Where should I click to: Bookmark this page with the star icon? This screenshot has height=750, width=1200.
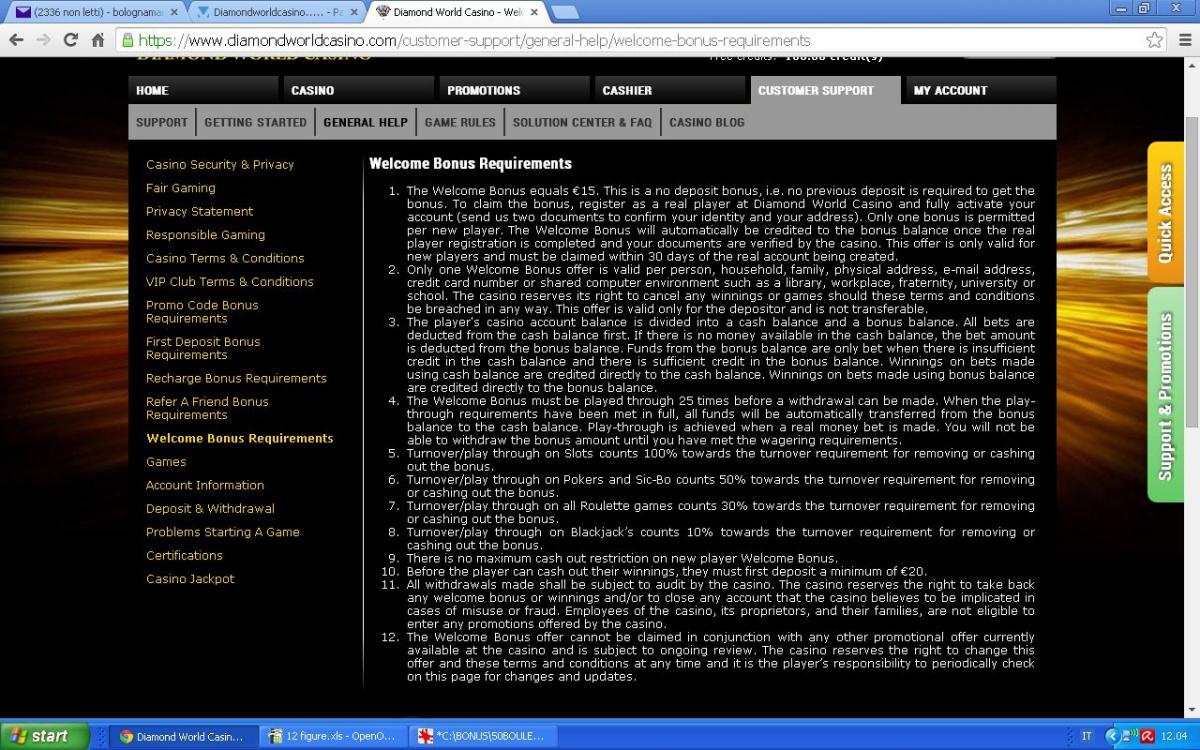(1154, 40)
